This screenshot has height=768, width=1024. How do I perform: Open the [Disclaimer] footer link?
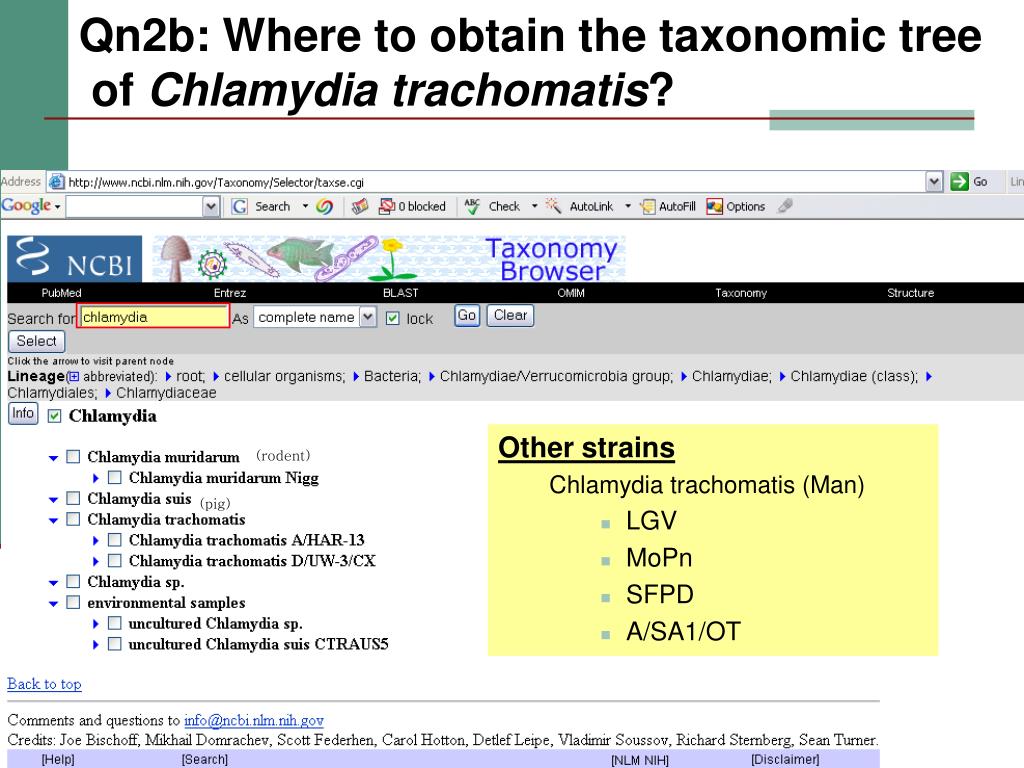pyautogui.click(x=785, y=760)
